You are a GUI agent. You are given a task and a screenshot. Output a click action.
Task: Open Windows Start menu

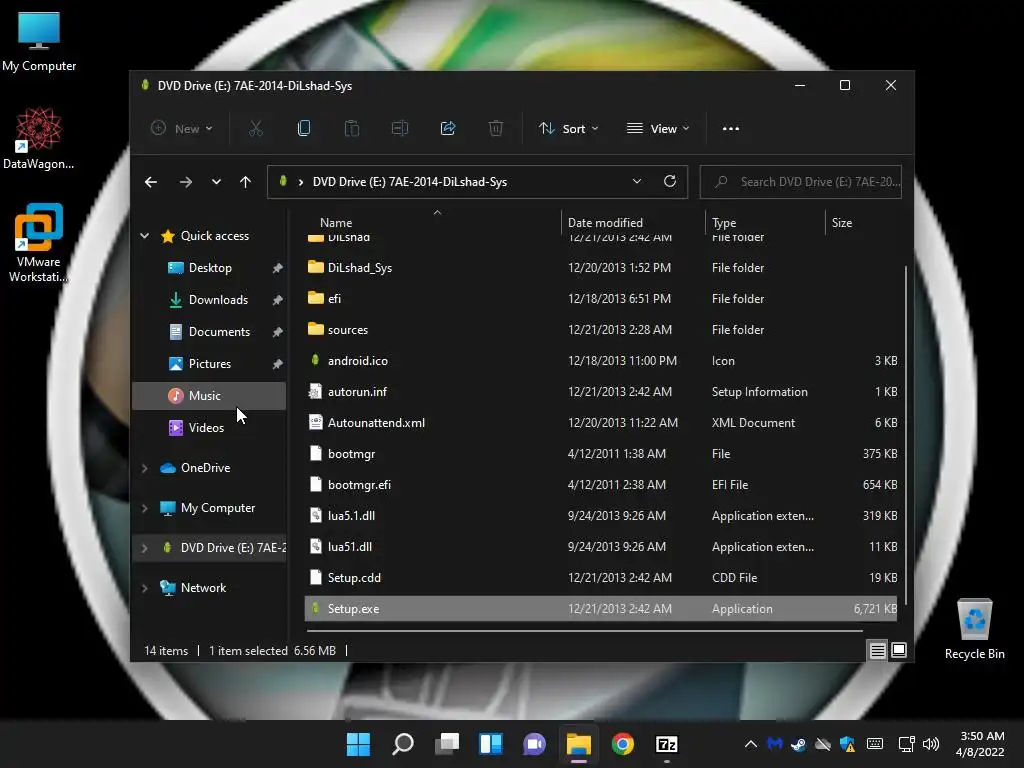358,744
